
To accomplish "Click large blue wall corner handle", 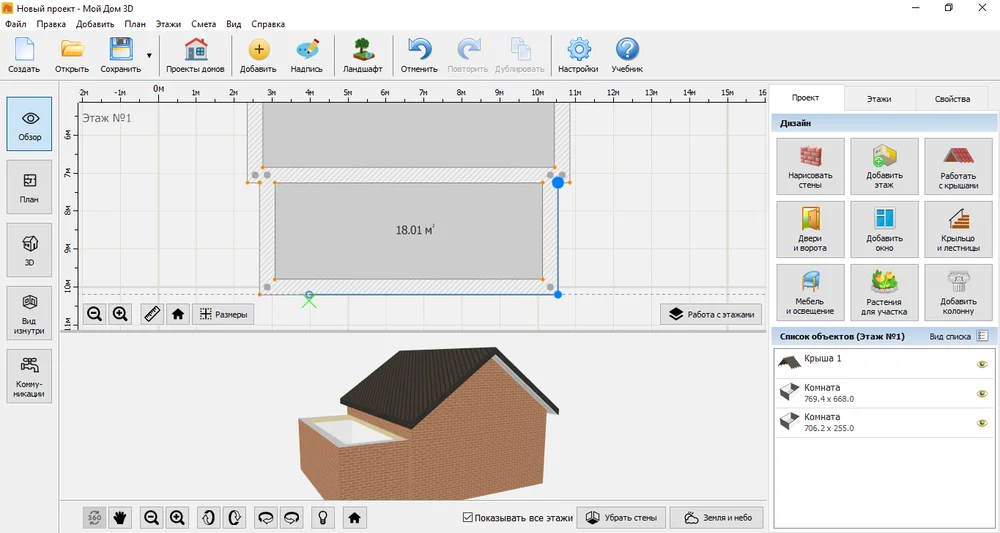I will pyautogui.click(x=558, y=182).
